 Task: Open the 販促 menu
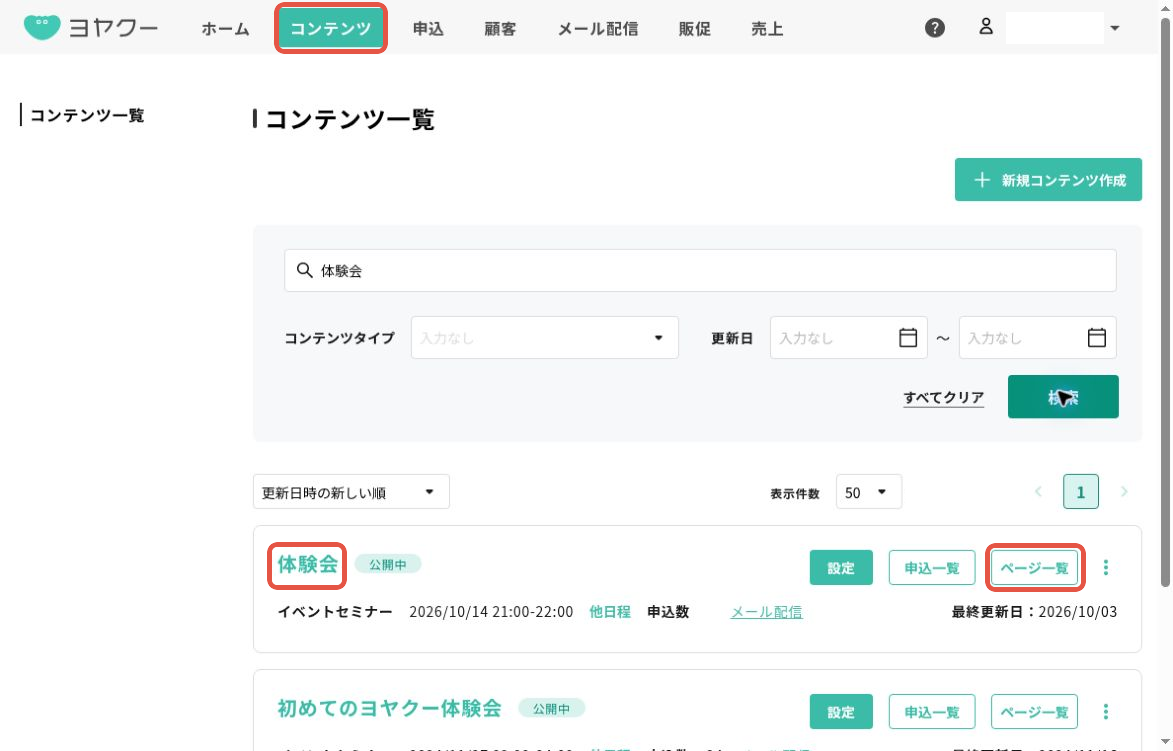pos(694,29)
